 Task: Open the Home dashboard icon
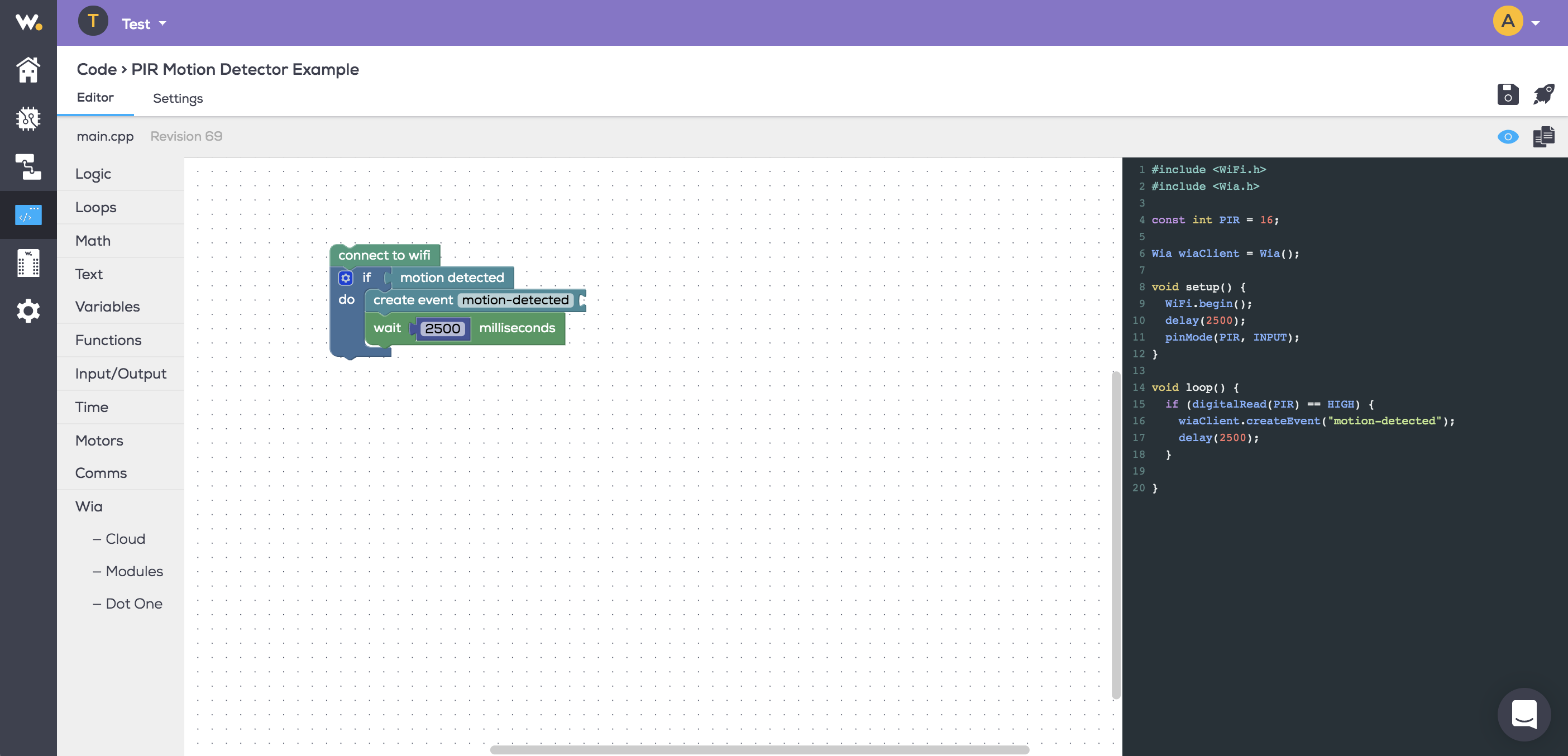pyautogui.click(x=28, y=69)
